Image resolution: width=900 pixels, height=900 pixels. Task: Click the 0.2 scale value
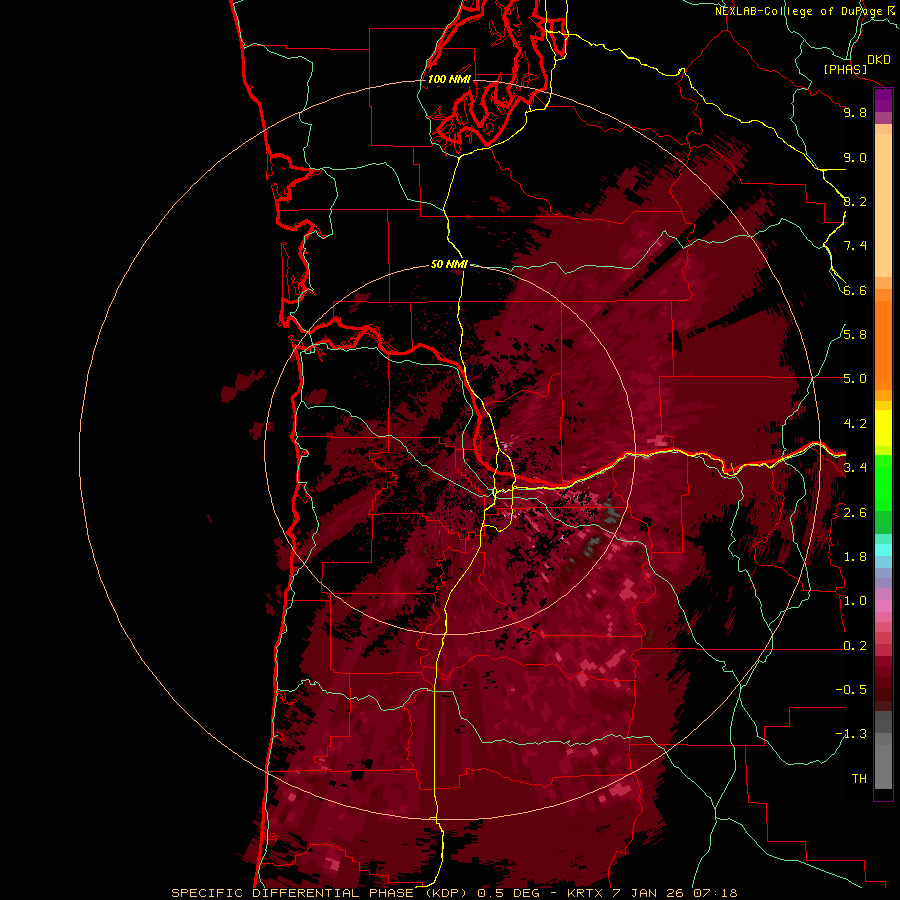pyautogui.click(x=855, y=646)
